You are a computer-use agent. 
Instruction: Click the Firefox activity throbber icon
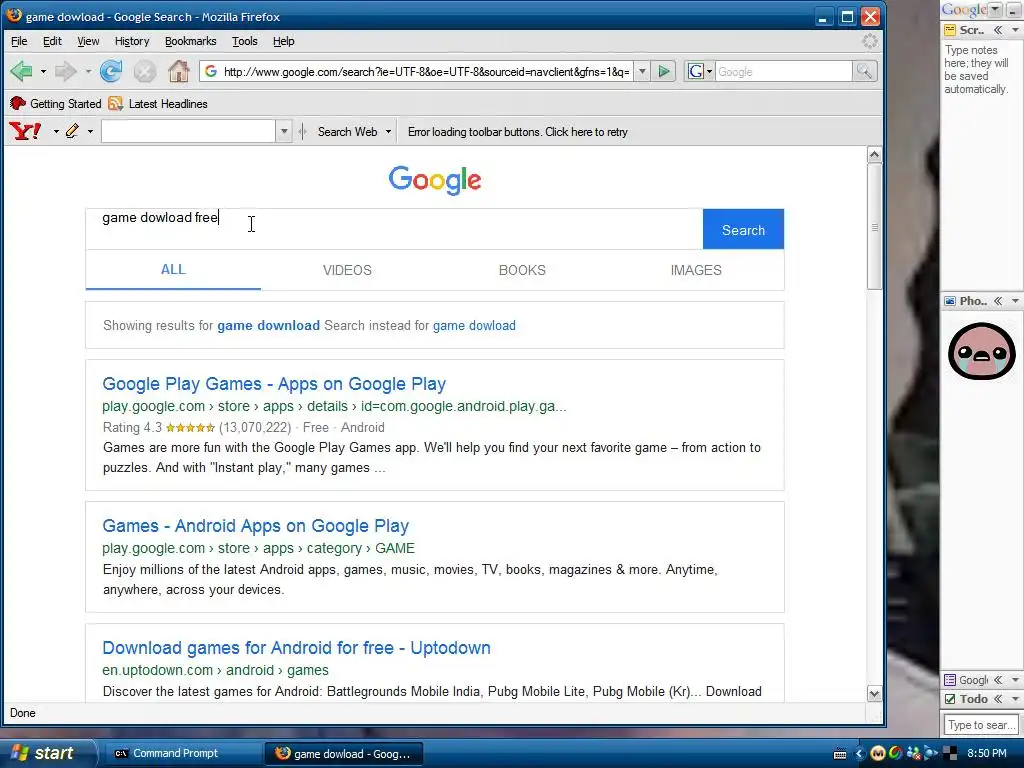click(870, 41)
